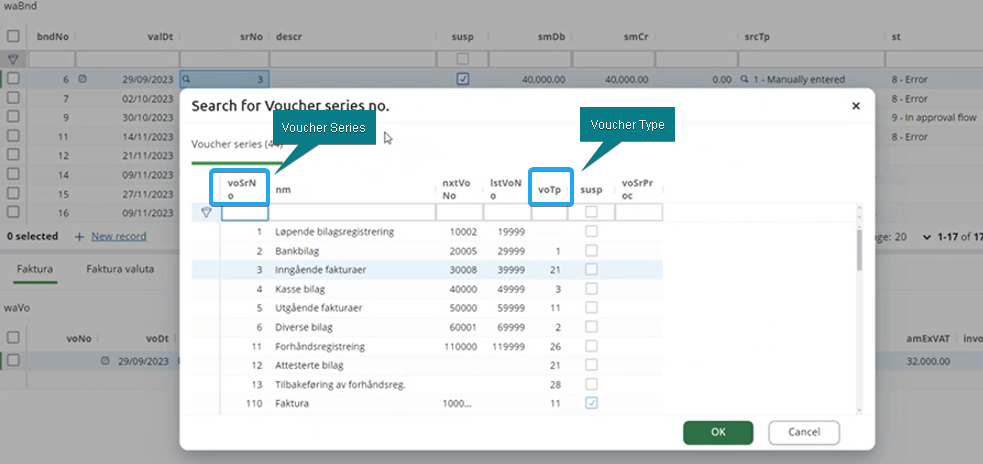The height and width of the screenshot is (464, 983).
Task: Sort the dialog grid by the voSrNo column header
Action: (241, 188)
